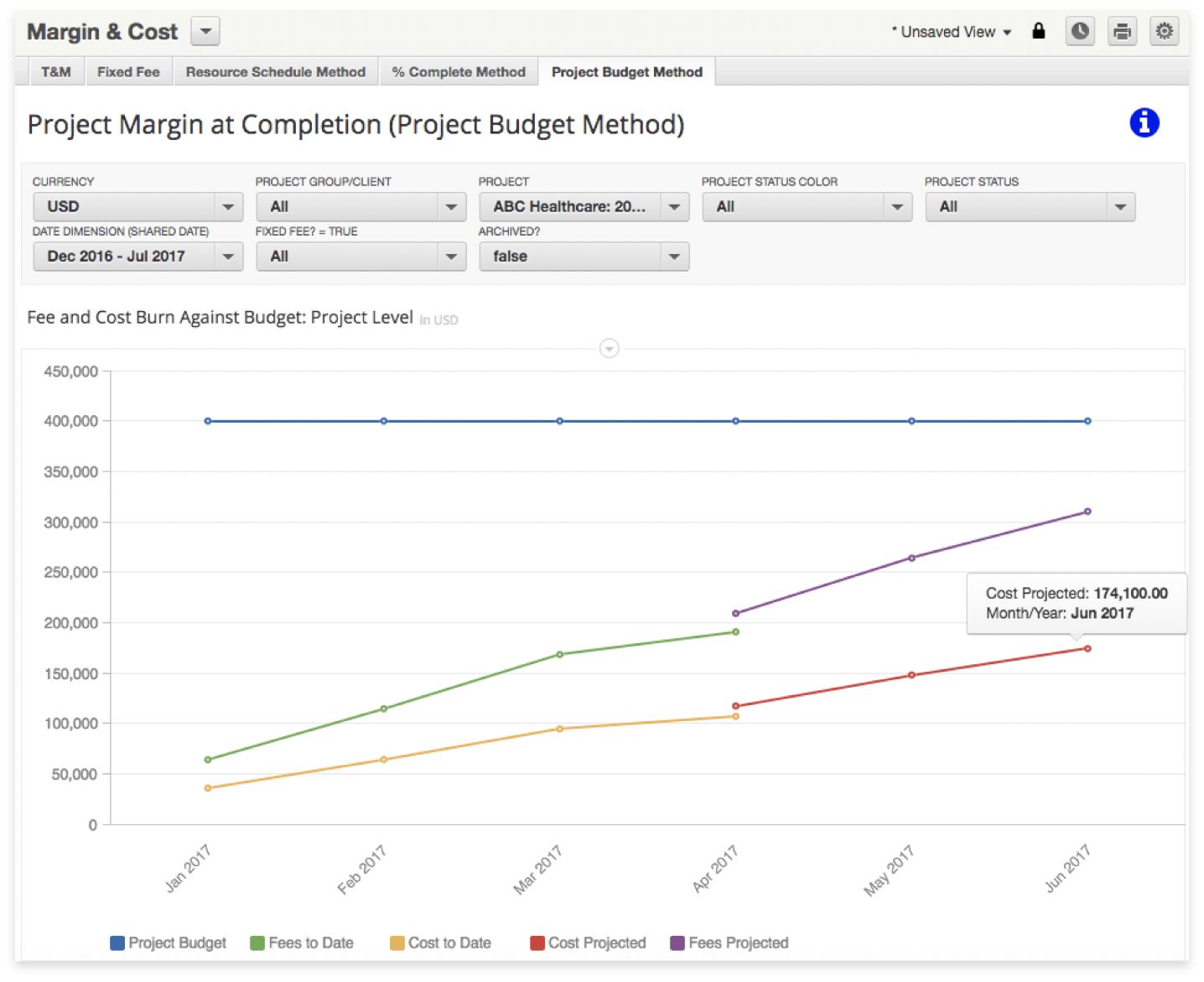Click Fees Projected point at May 2017
The image size is (1204, 982).
[912, 558]
